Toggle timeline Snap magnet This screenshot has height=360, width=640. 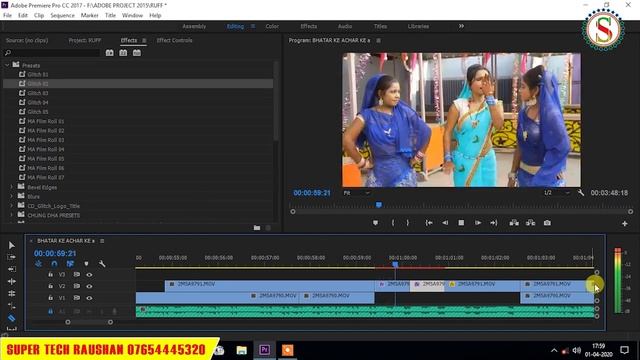click(x=54, y=264)
